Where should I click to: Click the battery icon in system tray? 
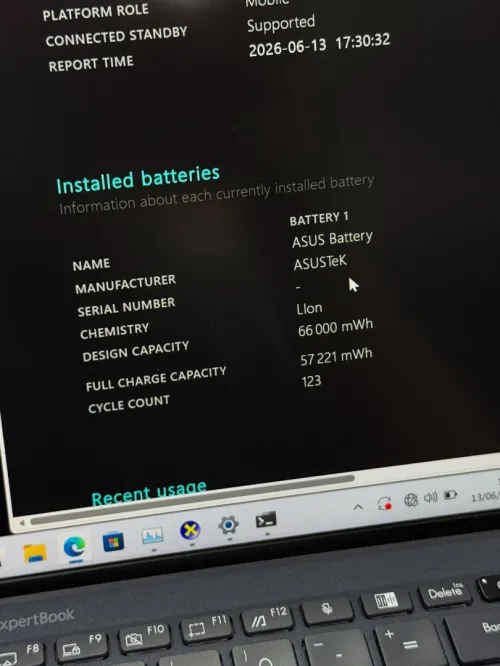coord(450,495)
